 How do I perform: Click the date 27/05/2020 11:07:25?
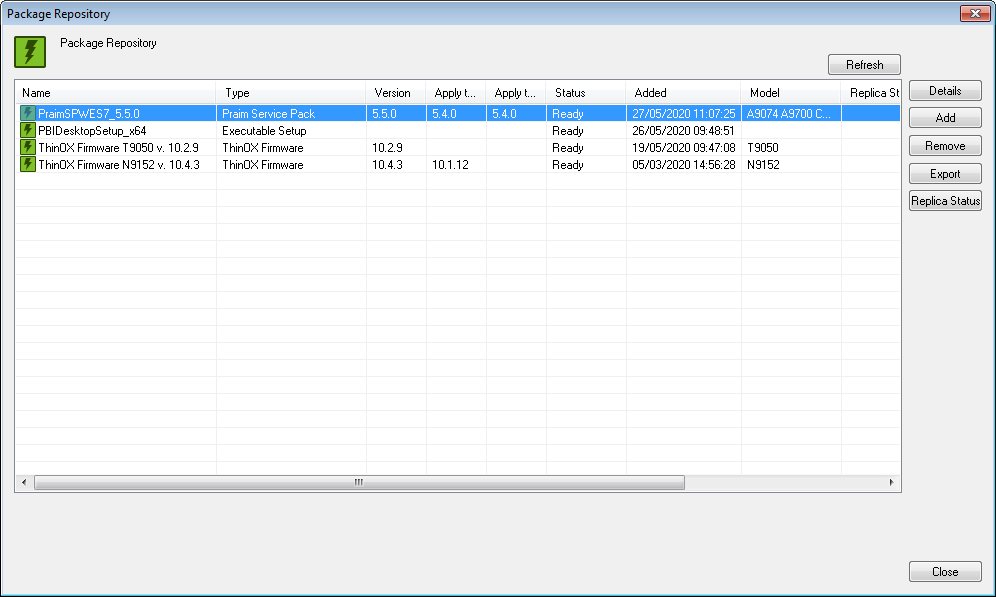click(683, 114)
